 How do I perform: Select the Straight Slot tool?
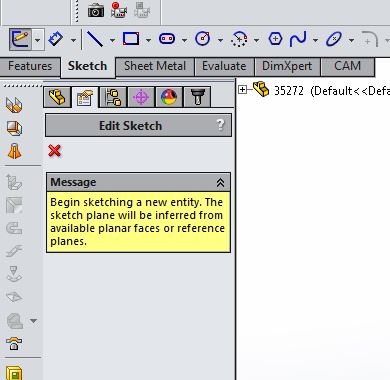pos(167,39)
